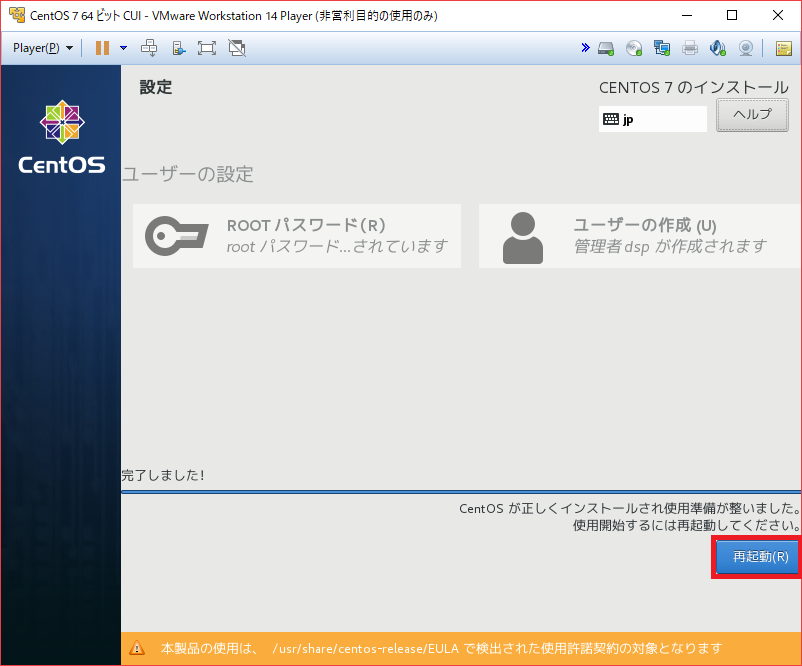Maximize the VMware Player window
This screenshot has height=666, width=802.
pos(732,15)
